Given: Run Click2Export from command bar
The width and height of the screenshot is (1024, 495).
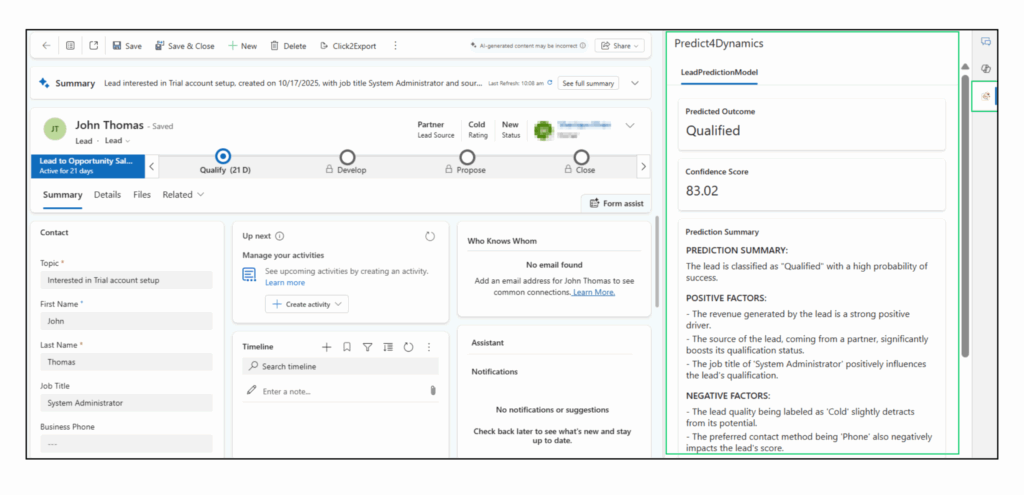Looking at the screenshot, I should click(348, 46).
